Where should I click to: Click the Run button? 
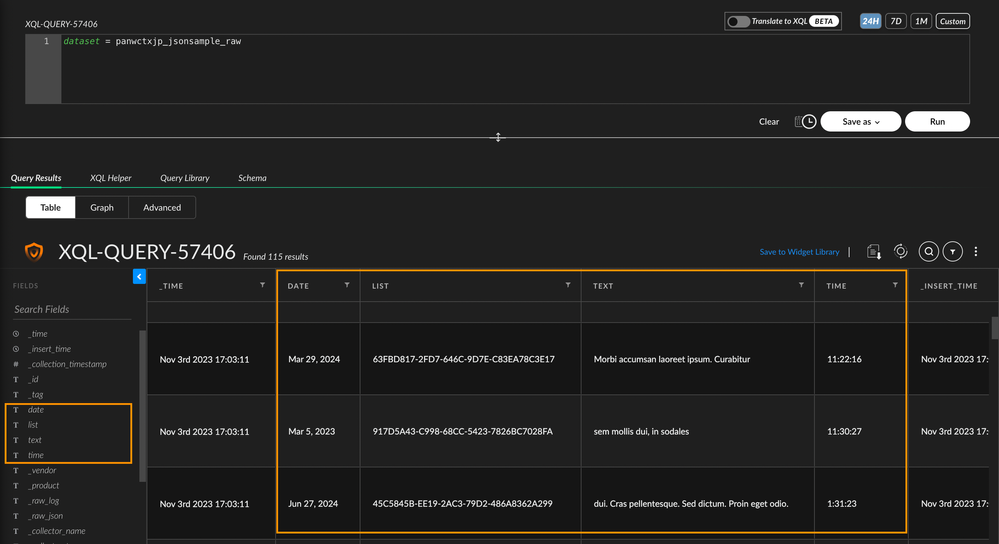(x=937, y=122)
